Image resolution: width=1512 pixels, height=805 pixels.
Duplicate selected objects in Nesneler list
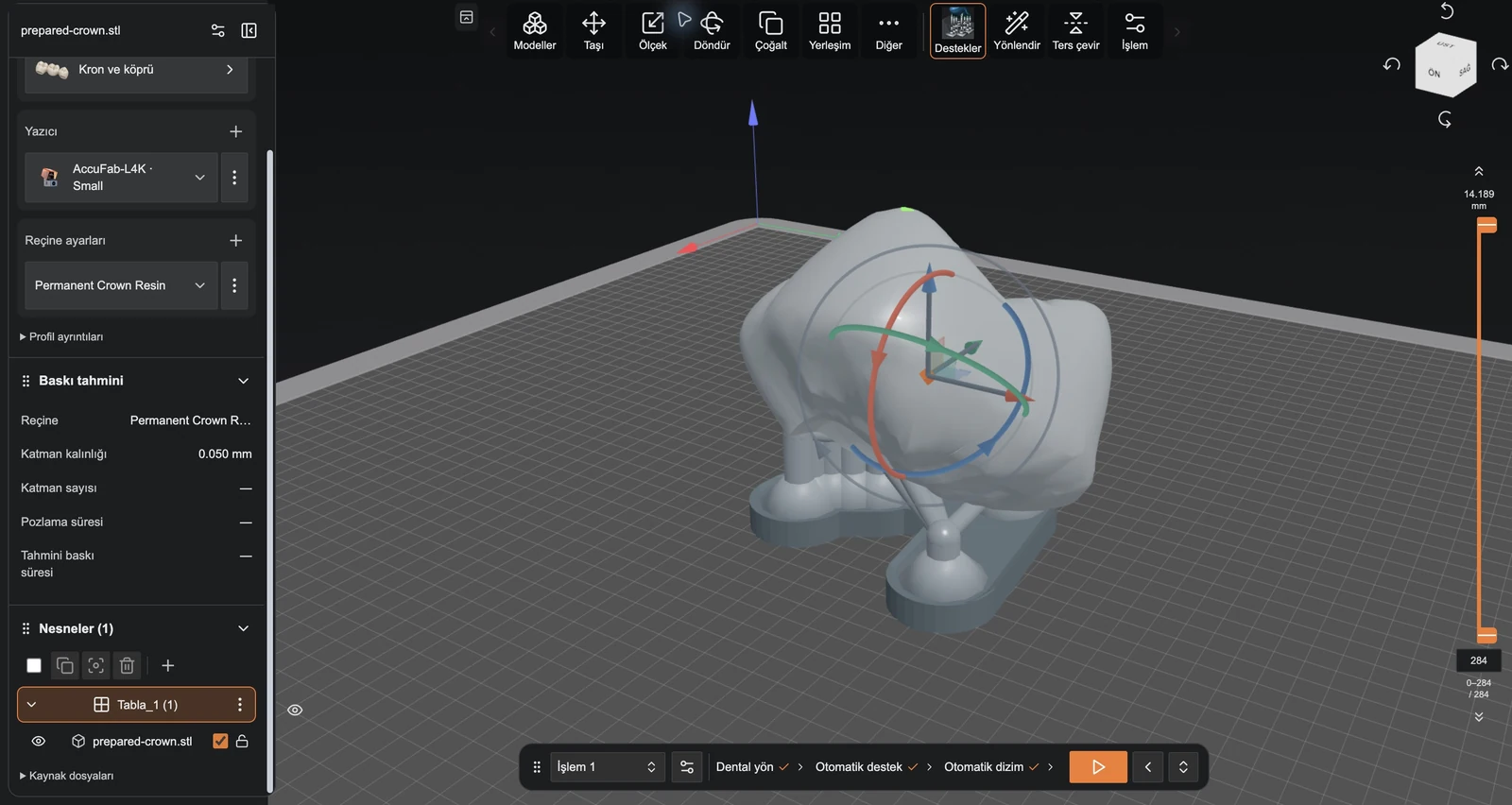(x=65, y=666)
